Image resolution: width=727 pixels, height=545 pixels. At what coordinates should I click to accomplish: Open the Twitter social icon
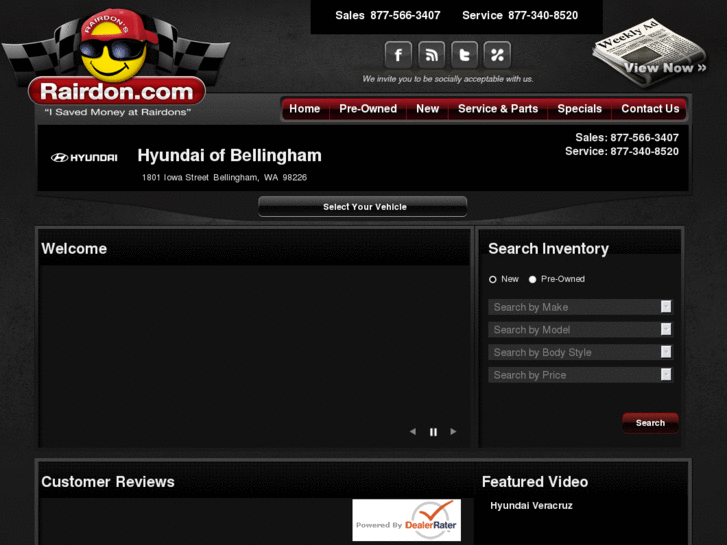point(464,55)
